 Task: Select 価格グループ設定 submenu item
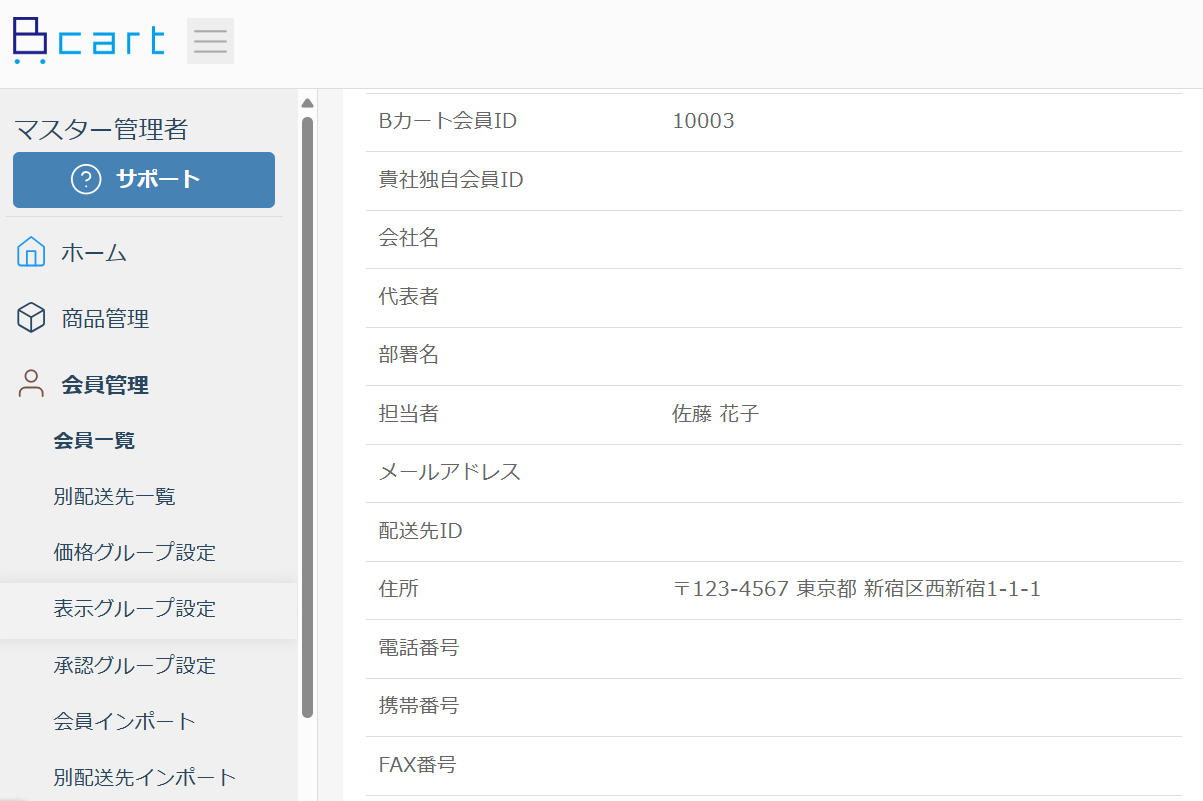(x=134, y=553)
